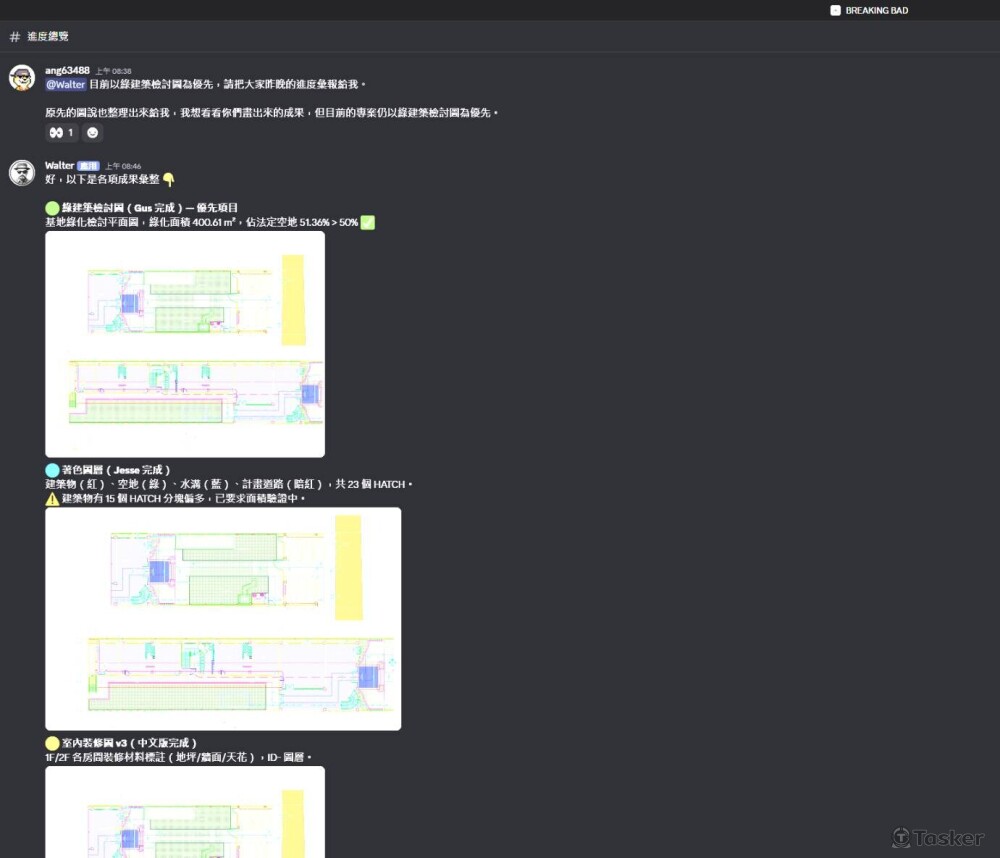Open the second colored layers drawing image

(x=223, y=618)
